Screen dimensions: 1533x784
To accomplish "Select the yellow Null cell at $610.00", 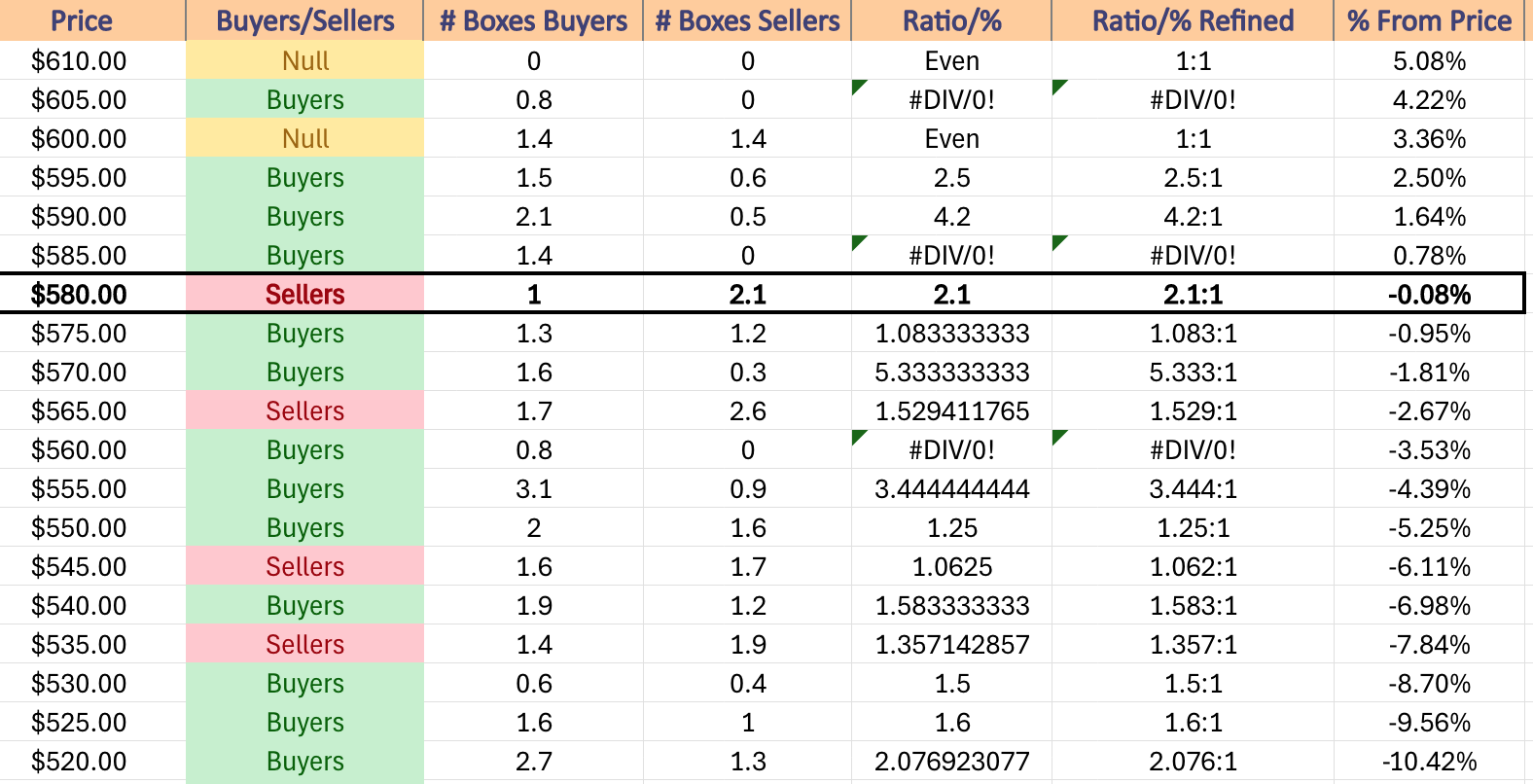I will tap(304, 60).
